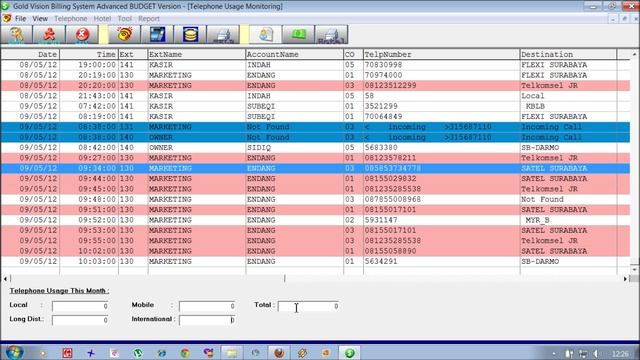
Task: Click the 10:02:00 row number 08155058890
Action: point(315,251)
